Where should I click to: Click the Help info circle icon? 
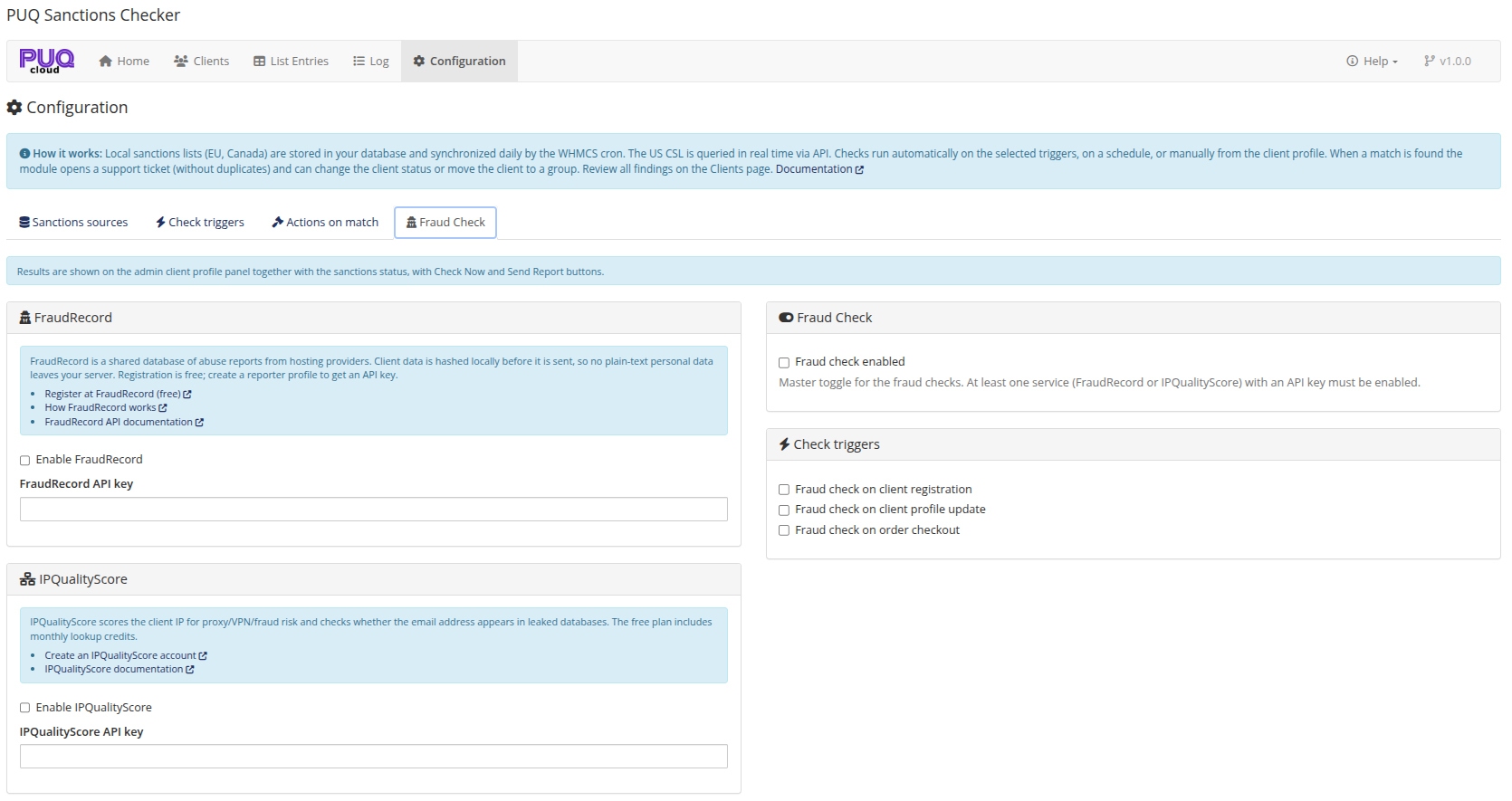point(1353,61)
